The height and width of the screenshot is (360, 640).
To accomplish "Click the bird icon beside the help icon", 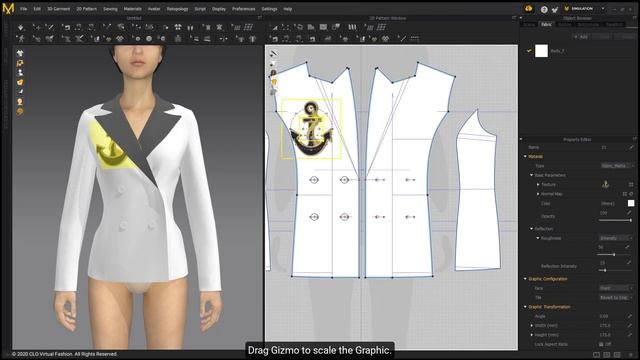I will click(x=555, y=9).
